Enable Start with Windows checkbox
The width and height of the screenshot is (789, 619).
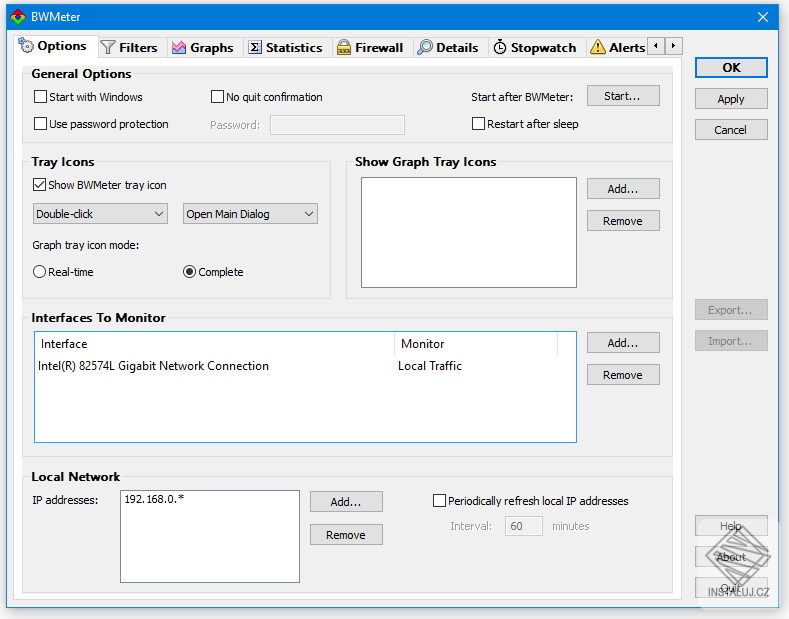40,97
